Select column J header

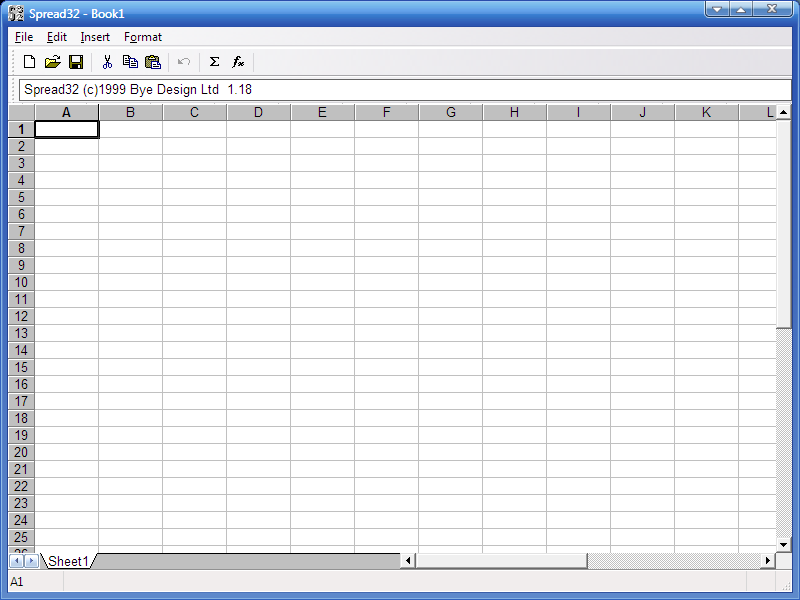[643, 112]
